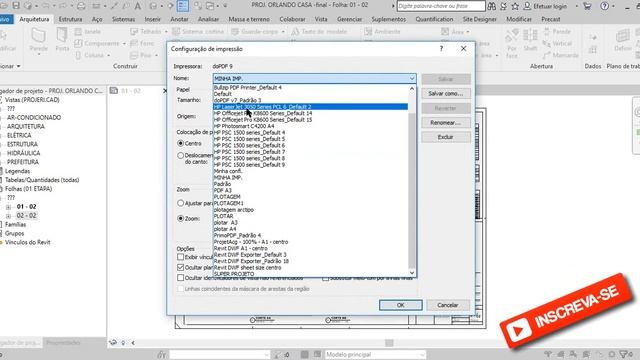Image resolution: width=640 pixels, height=360 pixels.
Task: Switch to the Gerenciar ribbon tab
Action: click(x=349, y=19)
